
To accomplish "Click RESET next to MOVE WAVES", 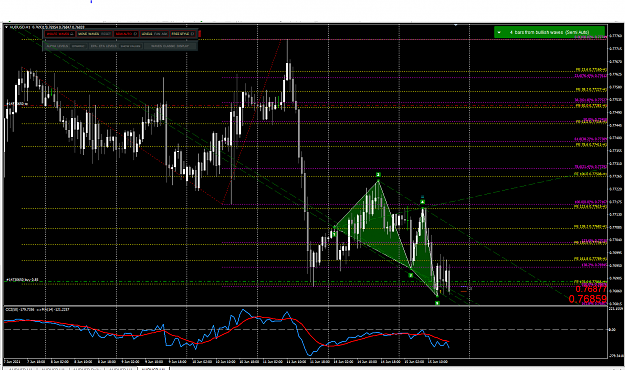I will 106,34.
